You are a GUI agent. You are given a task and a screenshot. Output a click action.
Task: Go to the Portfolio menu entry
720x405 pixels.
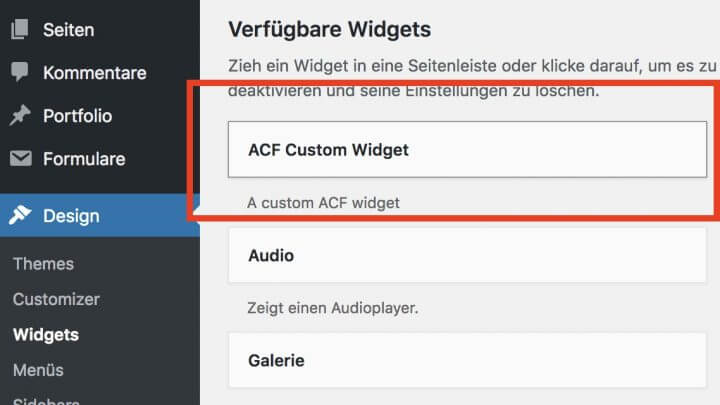tap(78, 116)
